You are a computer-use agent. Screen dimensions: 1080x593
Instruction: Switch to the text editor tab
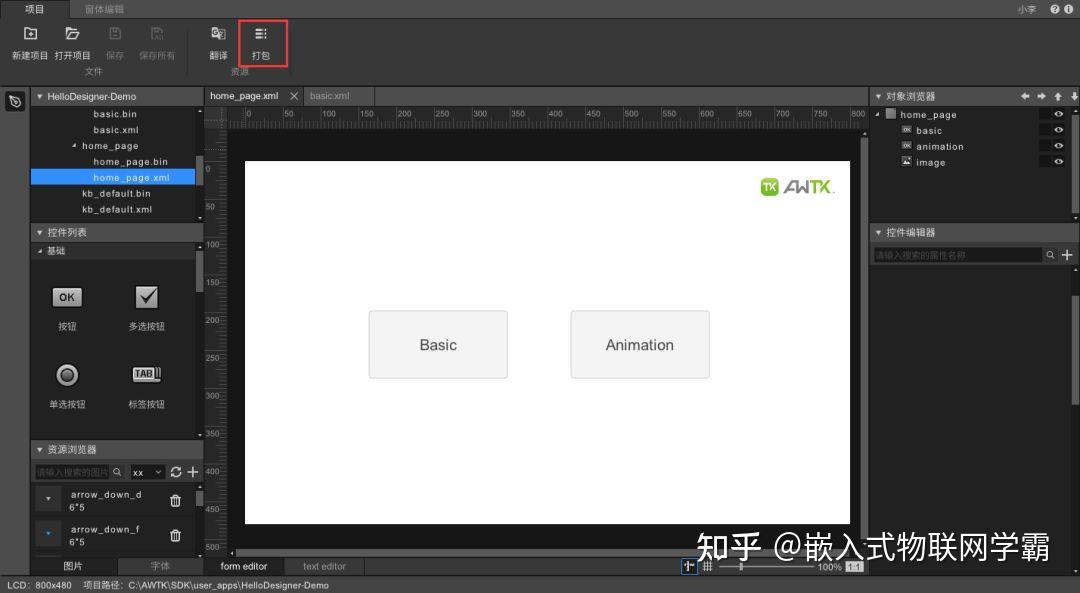(324, 566)
